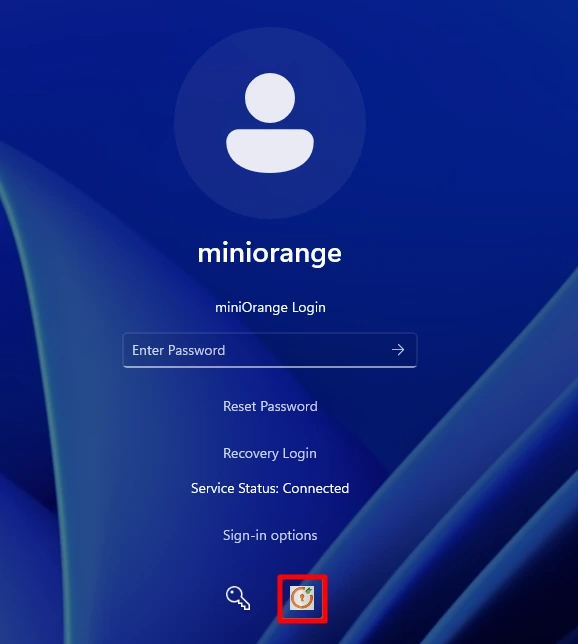Image resolution: width=578 pixels, height=644 pixels.
Task: Submit password with the arrow button
Action: 398,350
